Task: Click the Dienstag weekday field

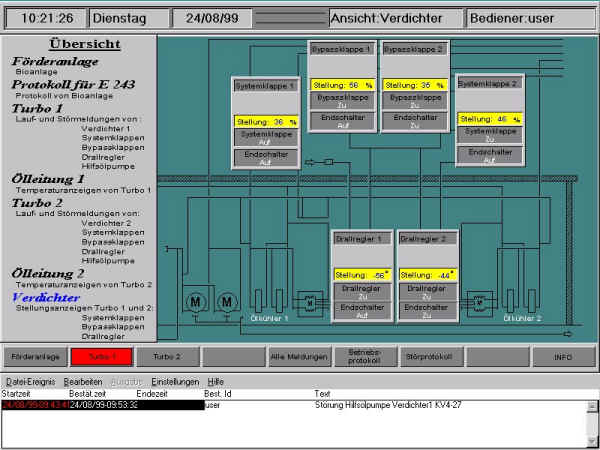Action: (x=129, y=18)
